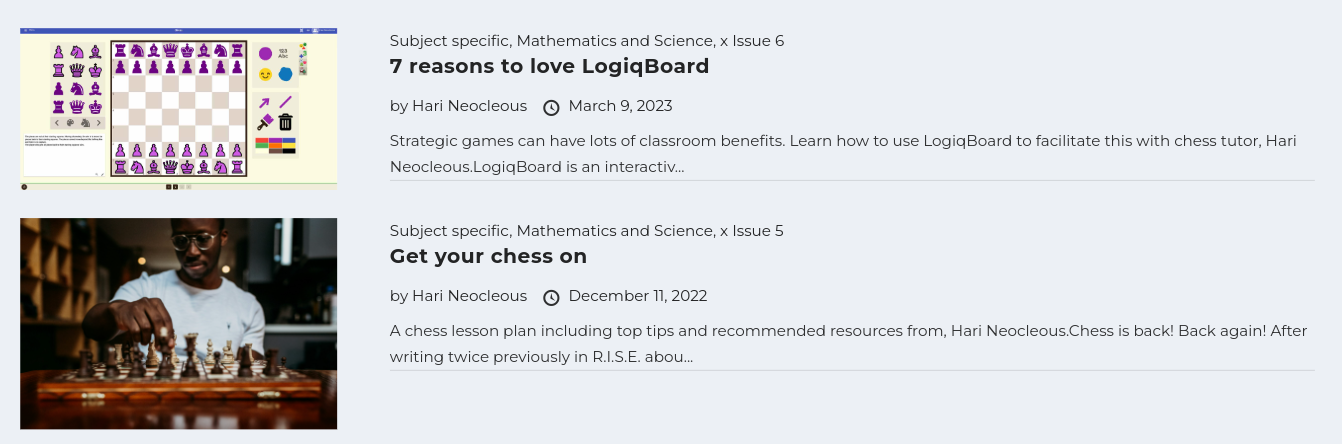Click the trash can icon in the LogiqBoard screenshot
The width and height of the screenshot is (1342, 444).
pos(285,122)
